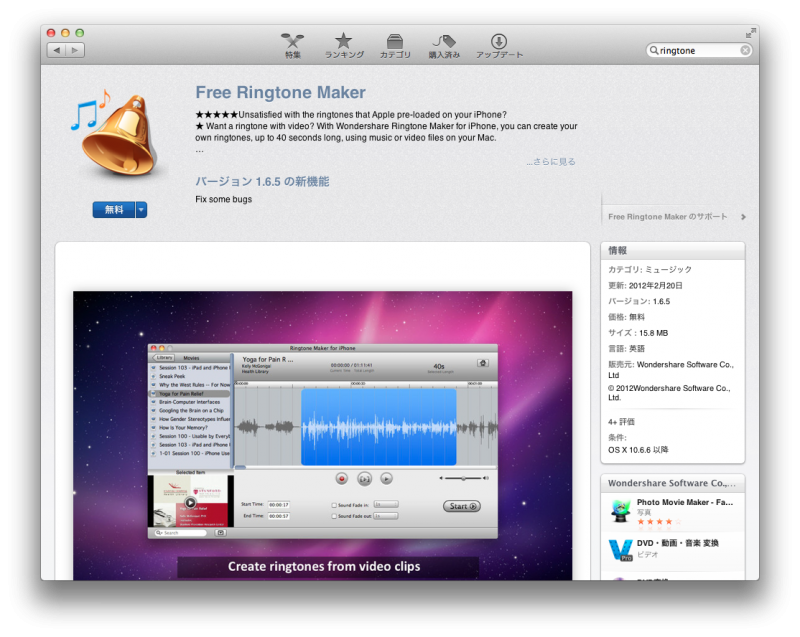Expand description with さらに見る link
The height and width of the screenshot is (637, 800).
pyautogui.click(x=551, y=162)
